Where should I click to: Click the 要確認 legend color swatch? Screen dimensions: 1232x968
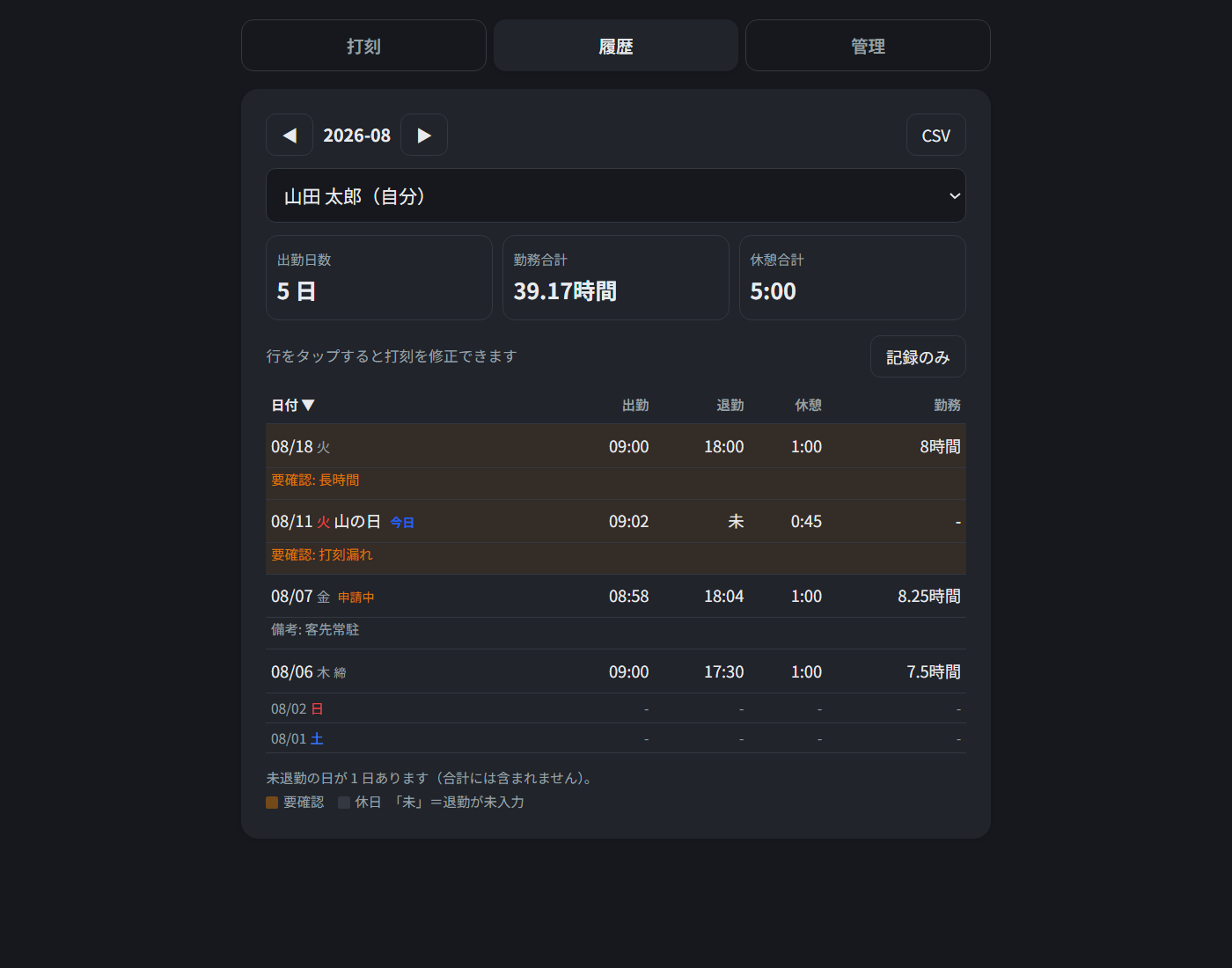[272, 803]
